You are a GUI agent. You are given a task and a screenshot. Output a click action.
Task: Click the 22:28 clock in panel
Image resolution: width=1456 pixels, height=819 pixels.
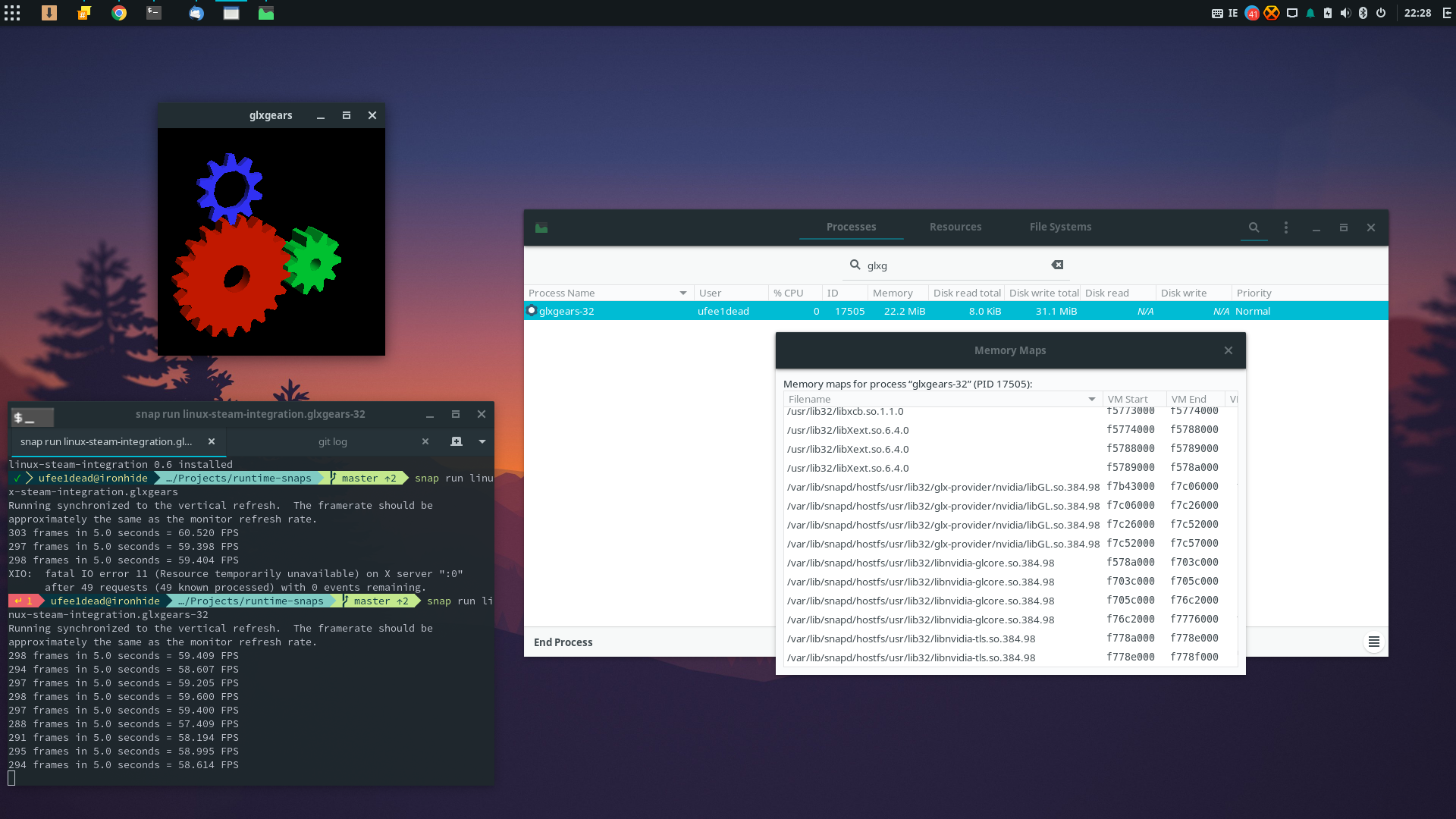pyautogui.click(x=1417, y=13)
